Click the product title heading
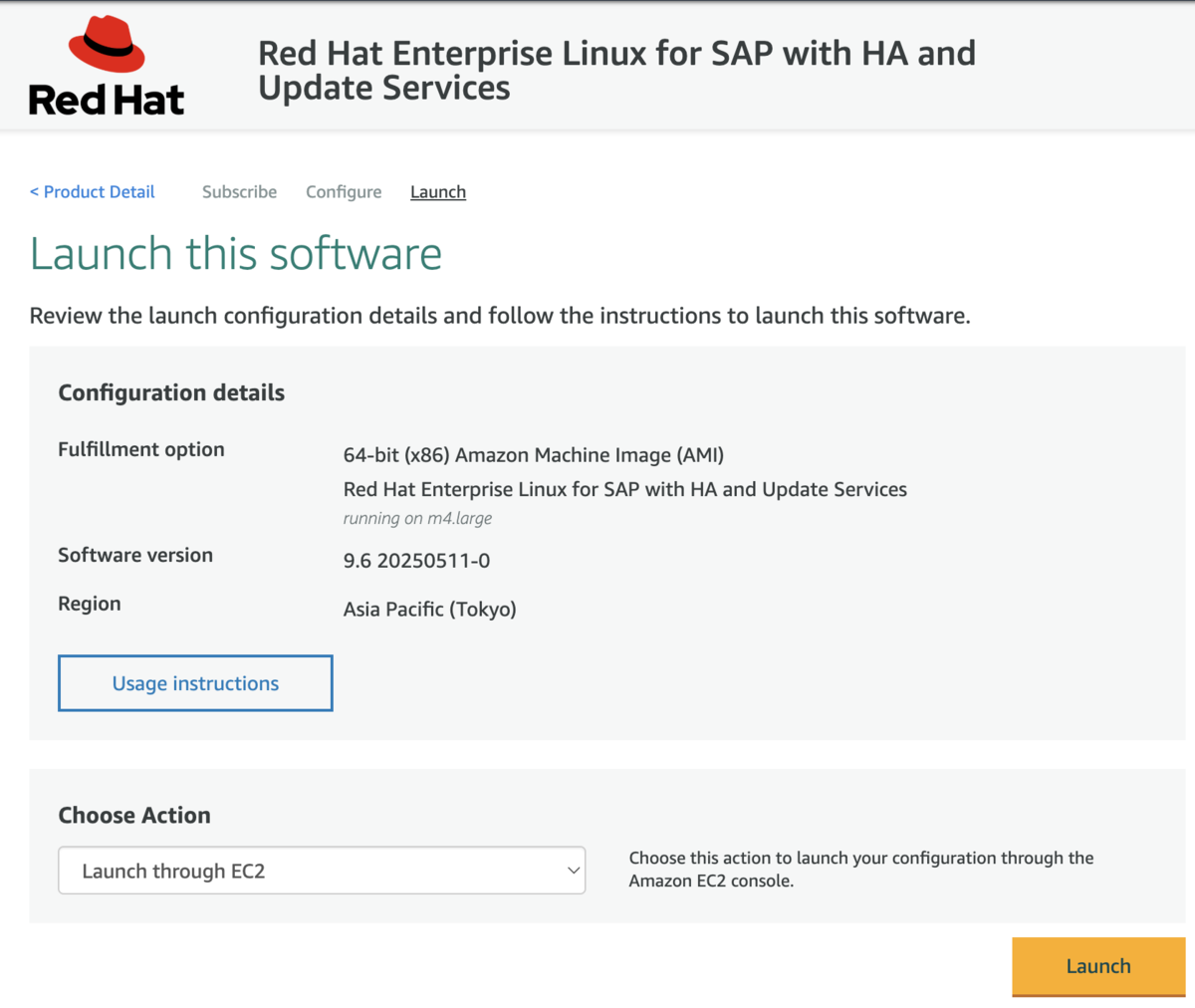The width and height of the screenshot is (1195, 1008). click(616, 70)
